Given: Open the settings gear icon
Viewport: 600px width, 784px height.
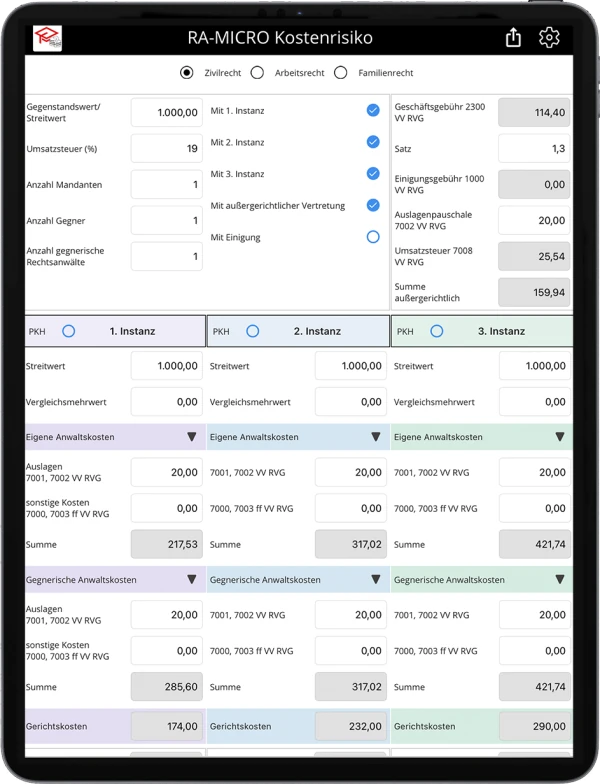Looking at the screenshot, I should click(549, 38).
